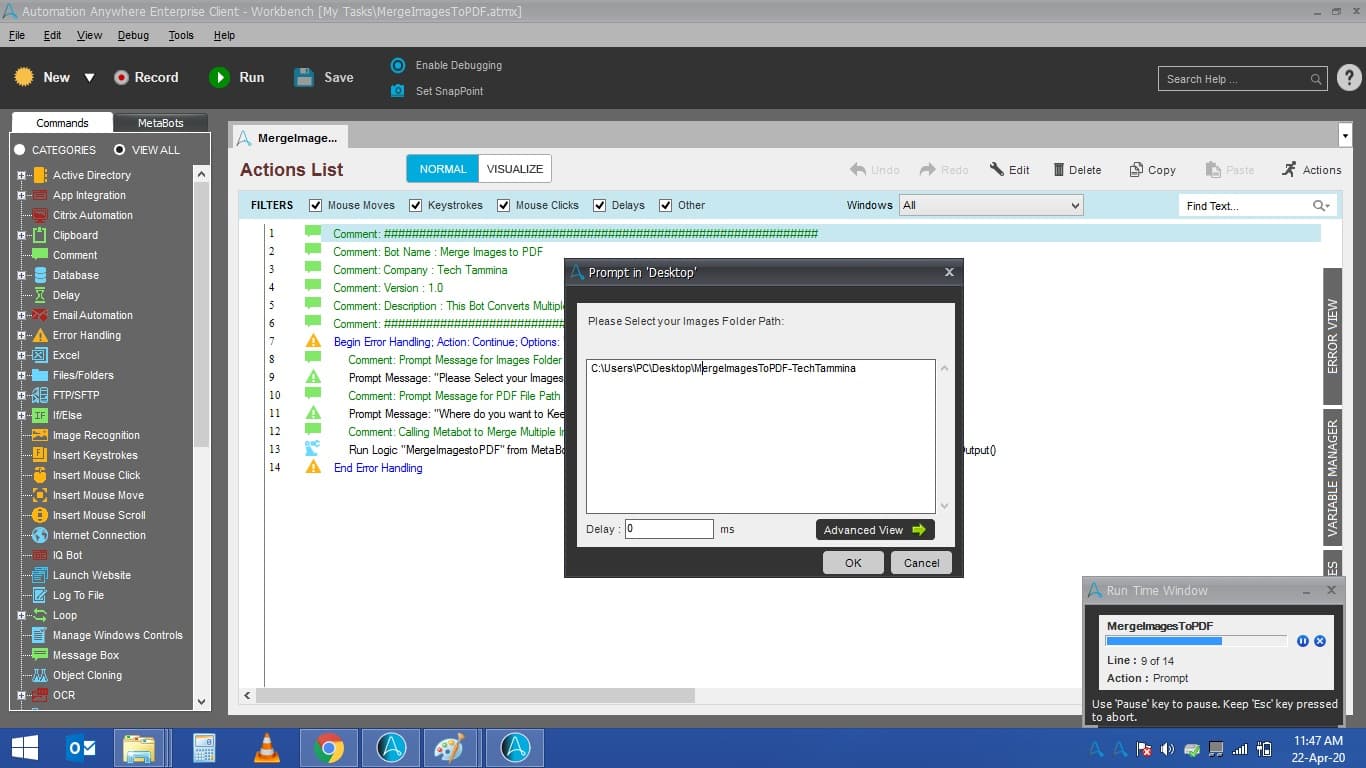Click Set SnapPoint camera icon

(x=398, y=91)
